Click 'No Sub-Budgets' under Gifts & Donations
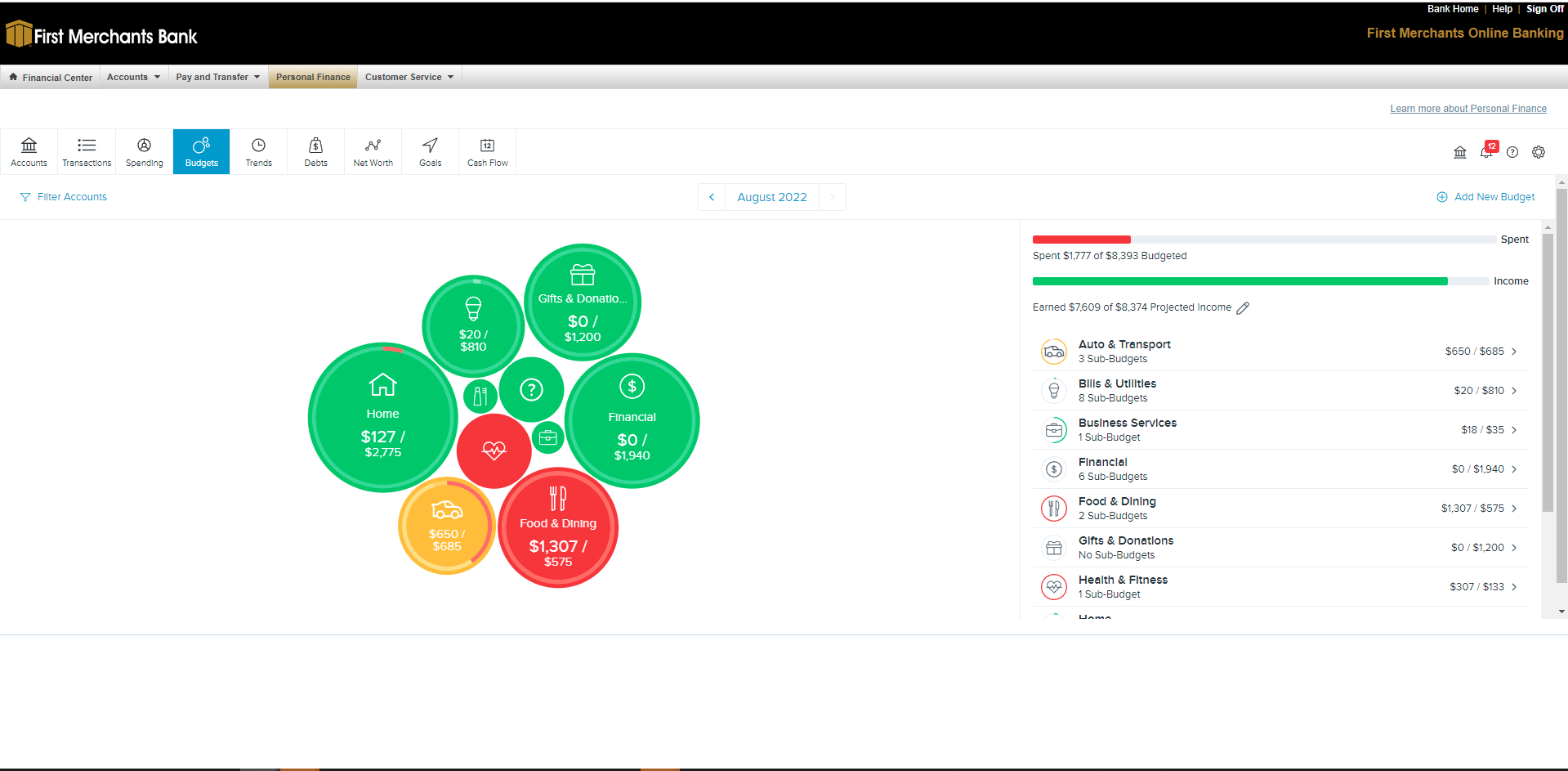Viewport: 1568px width, 771px height. 1116,555
